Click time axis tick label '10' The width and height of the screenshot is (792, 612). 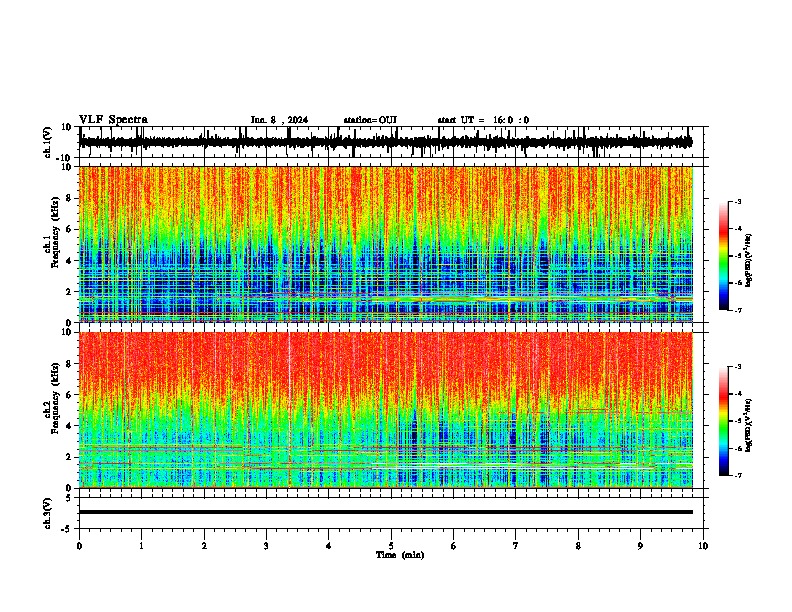(x=703, y=546)
